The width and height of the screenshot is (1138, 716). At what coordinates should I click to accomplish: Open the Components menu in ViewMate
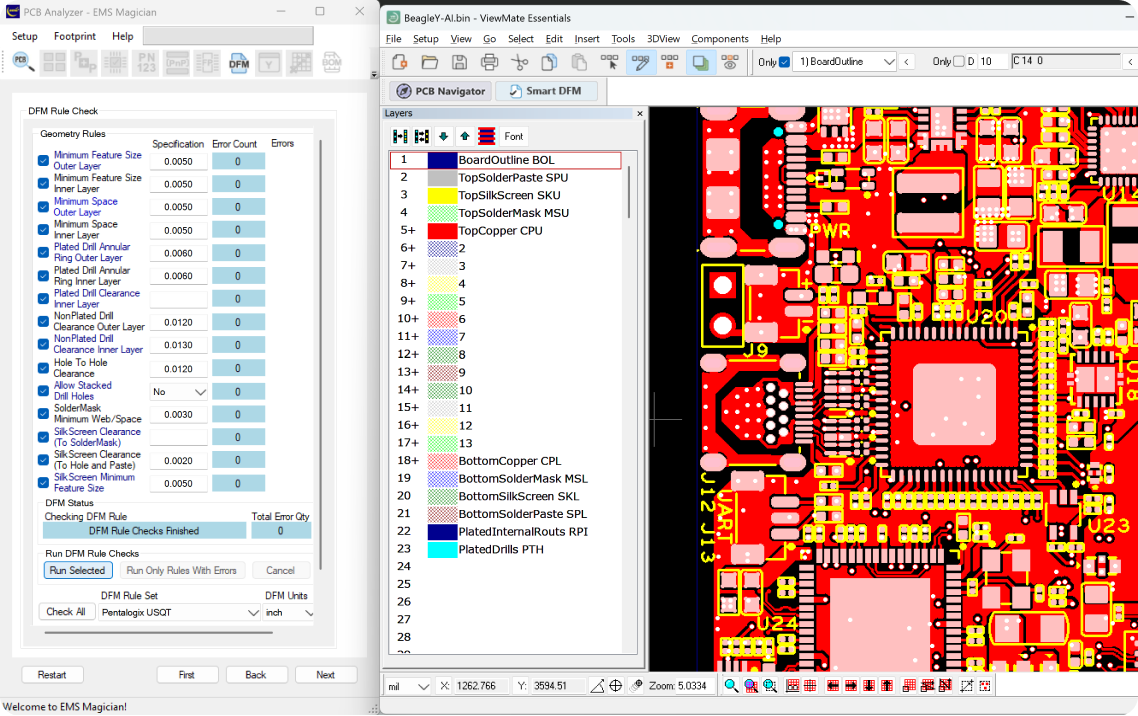tap(719, 39)
